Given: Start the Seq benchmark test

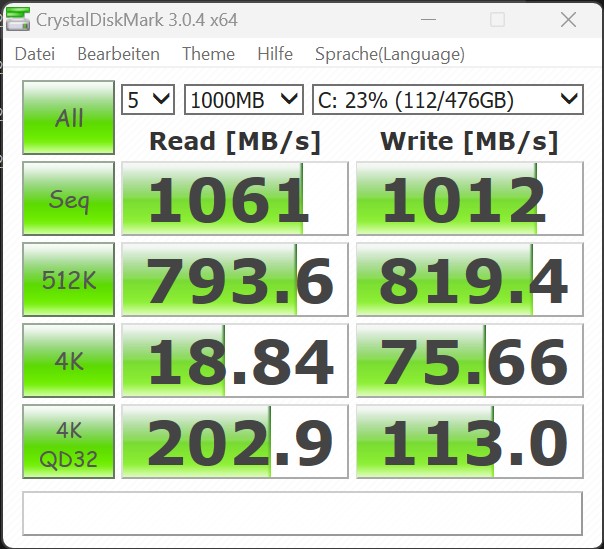Looking at the screenshot, I should [x=69, y=198].
